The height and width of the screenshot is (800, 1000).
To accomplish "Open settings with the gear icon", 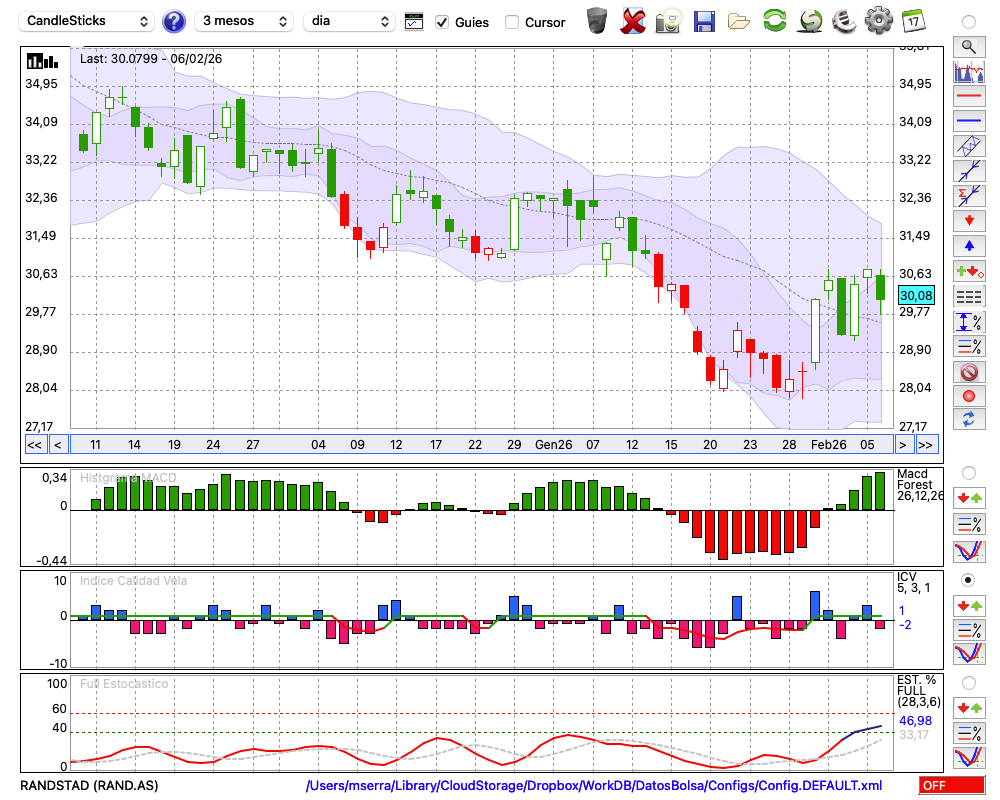I will [x=879, y=20].
